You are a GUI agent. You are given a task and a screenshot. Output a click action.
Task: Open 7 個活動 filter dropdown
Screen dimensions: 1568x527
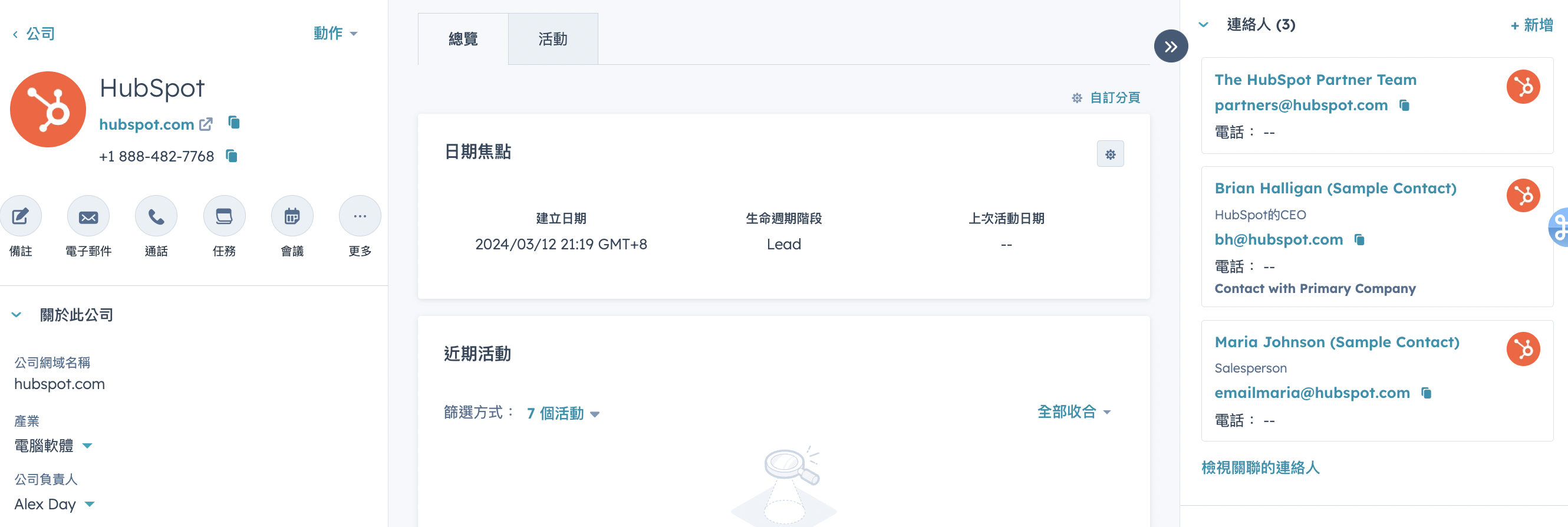click(x=563, y=413)
